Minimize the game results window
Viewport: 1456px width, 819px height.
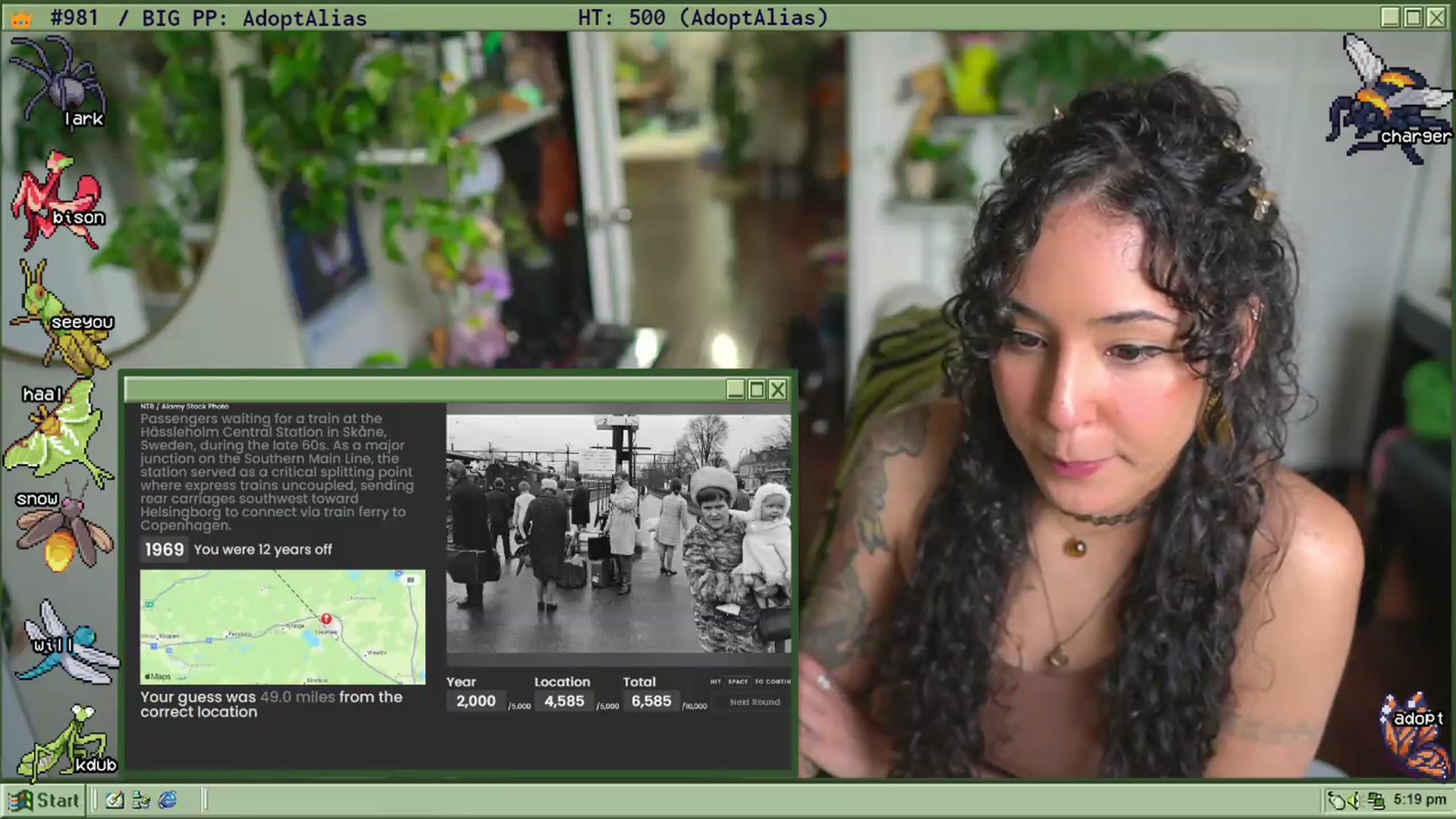pyautogui.click(x=735, y=390)
